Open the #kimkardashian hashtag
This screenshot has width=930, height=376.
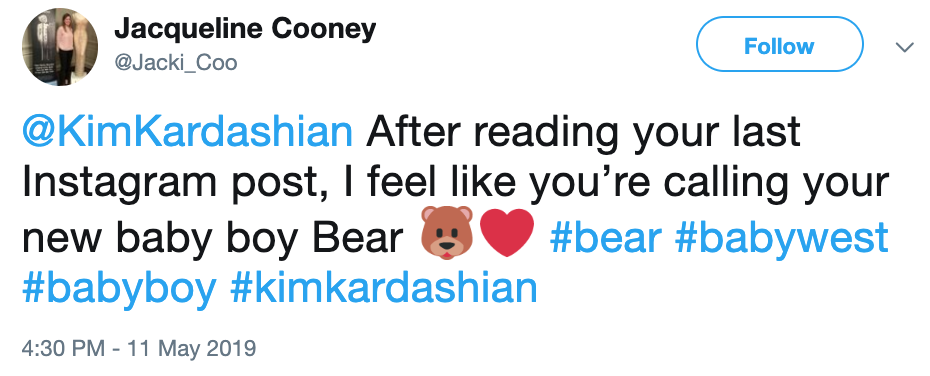coord(384,287)
